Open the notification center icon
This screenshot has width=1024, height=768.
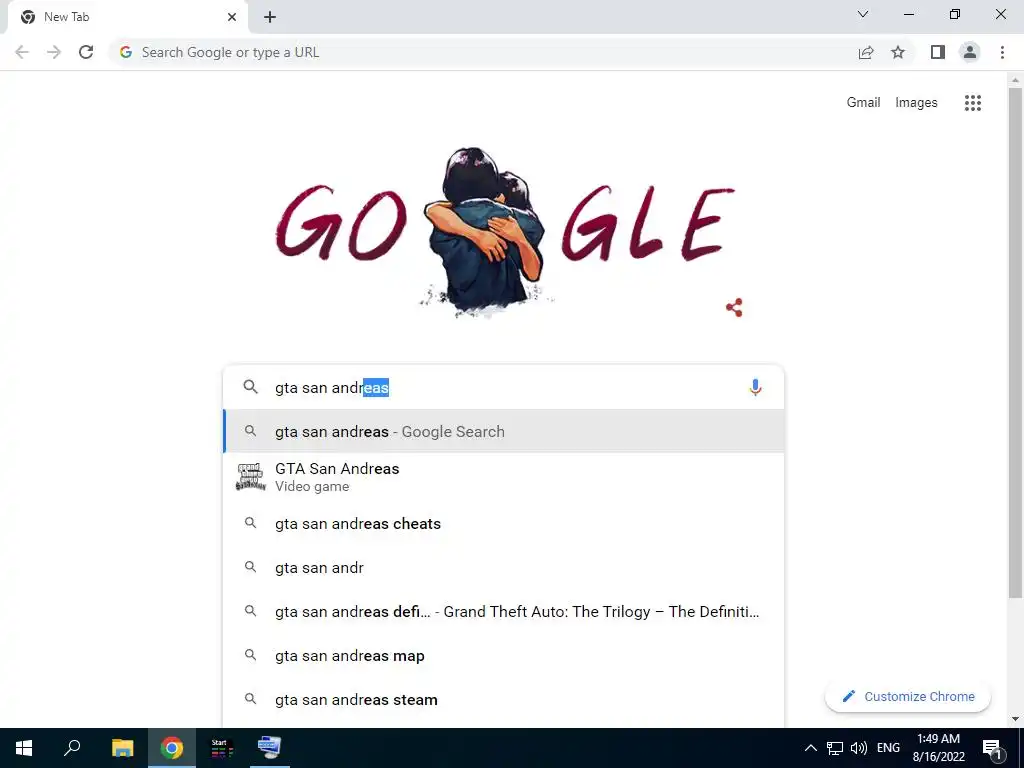(991, 748)
